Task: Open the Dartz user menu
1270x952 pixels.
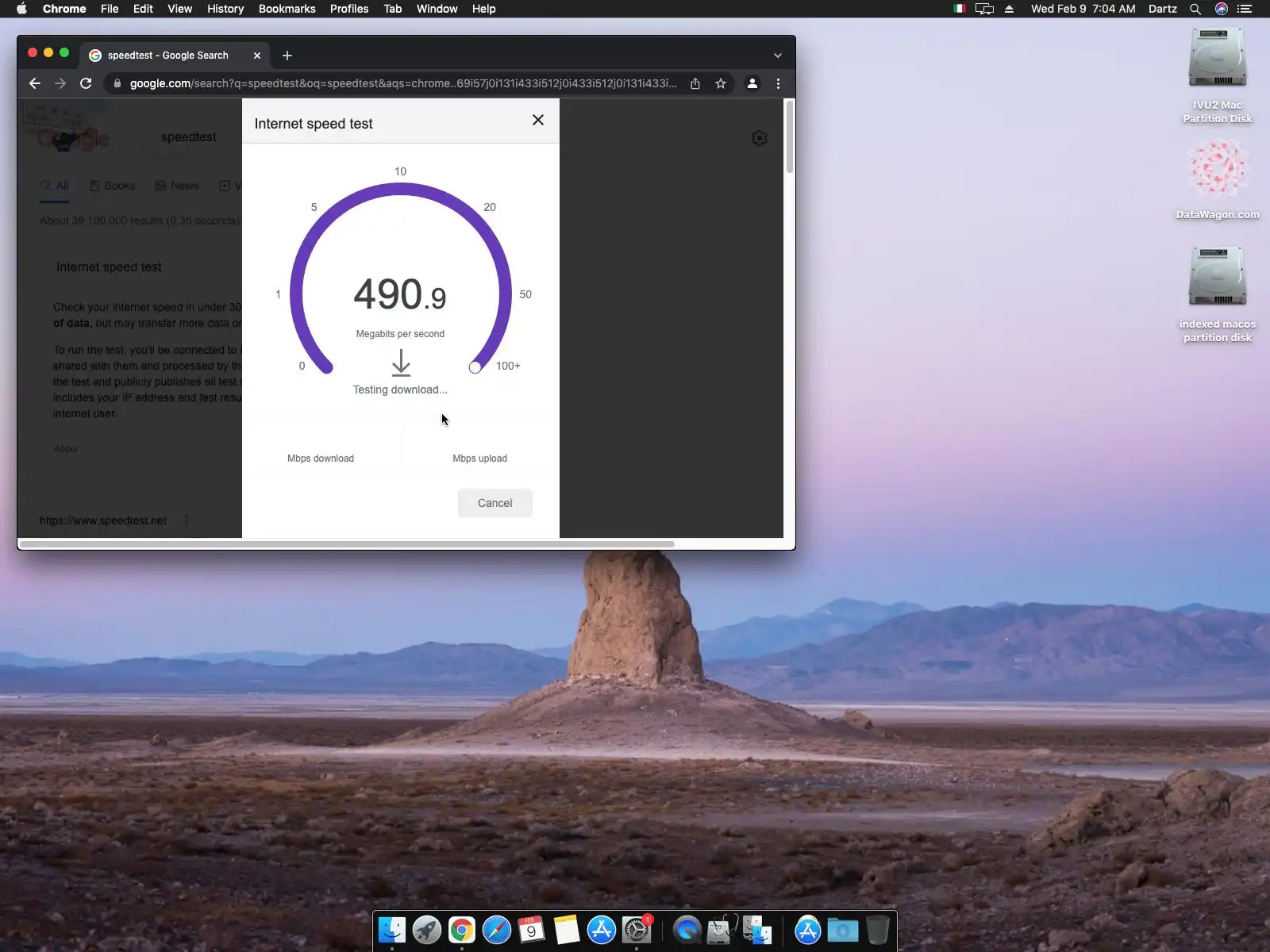Action: click(1163, 9)
